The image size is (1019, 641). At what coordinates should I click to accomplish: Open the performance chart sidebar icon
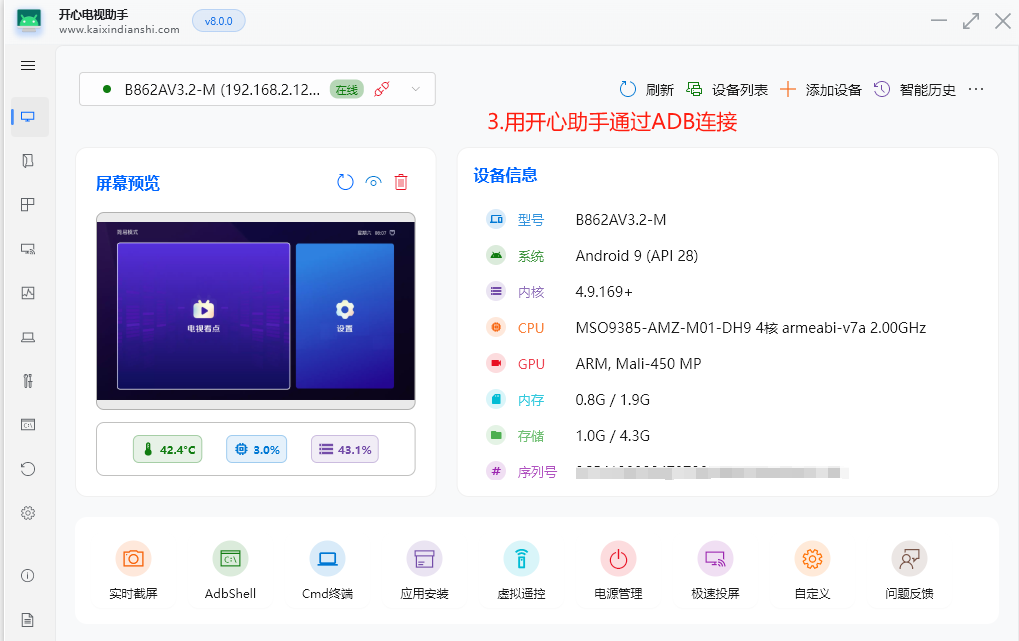coord(28,293)
